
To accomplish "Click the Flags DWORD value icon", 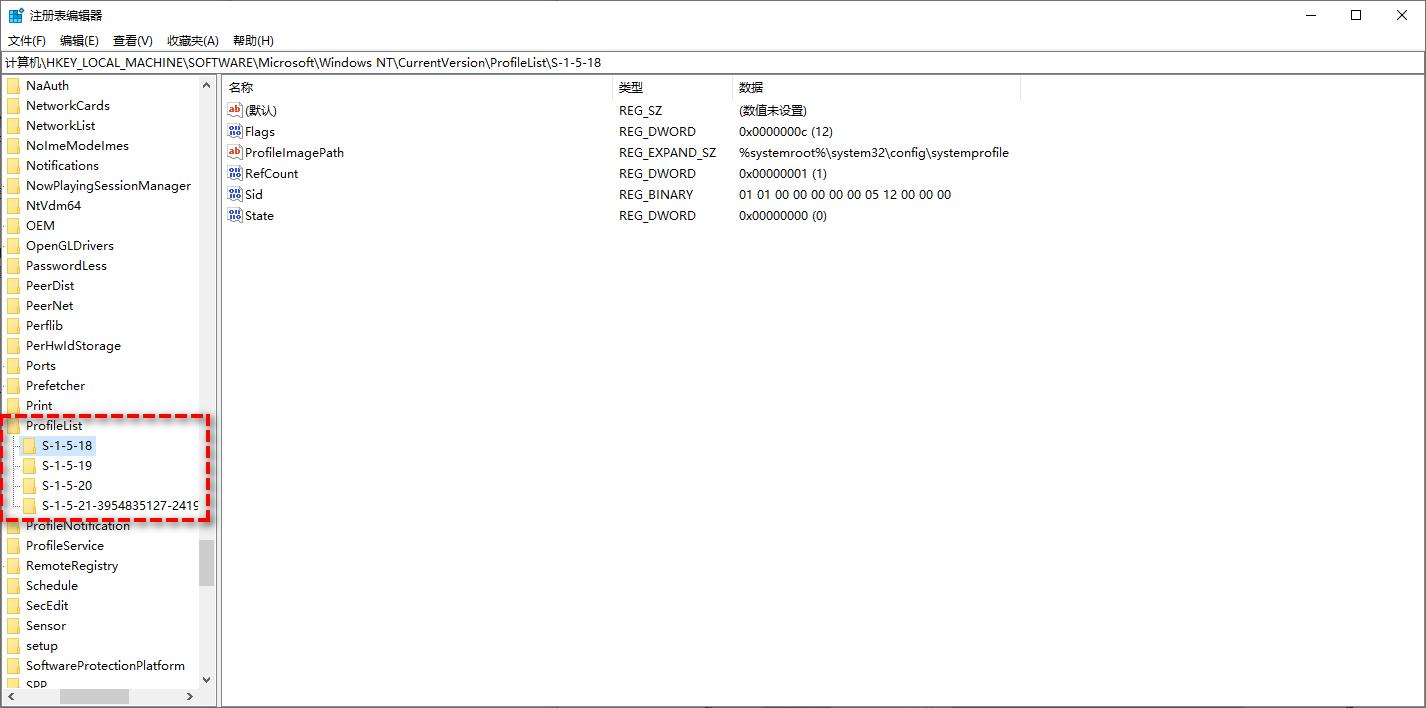I will (x=236, y=131).
